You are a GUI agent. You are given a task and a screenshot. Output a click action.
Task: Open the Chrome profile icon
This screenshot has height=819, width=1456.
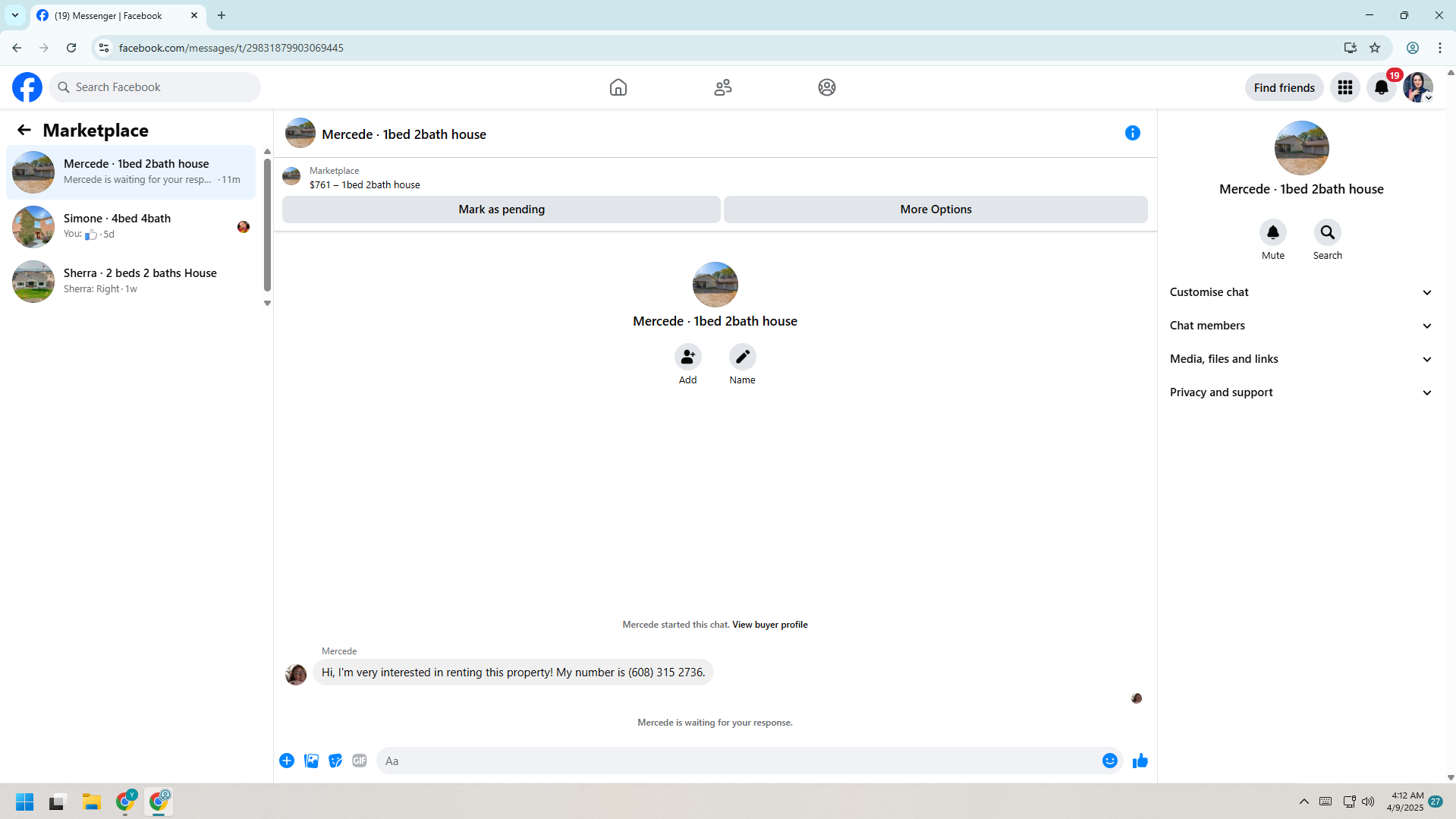coord(1413,48)
